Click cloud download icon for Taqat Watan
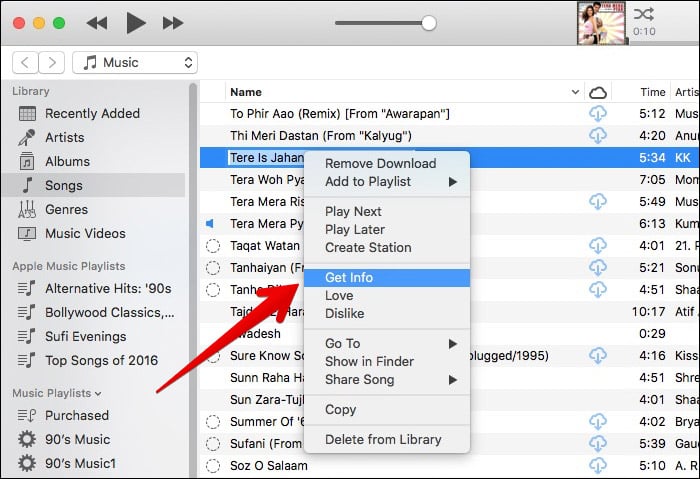Image resolution: width=700 pixels, height=479 pixels. point(598,246)
